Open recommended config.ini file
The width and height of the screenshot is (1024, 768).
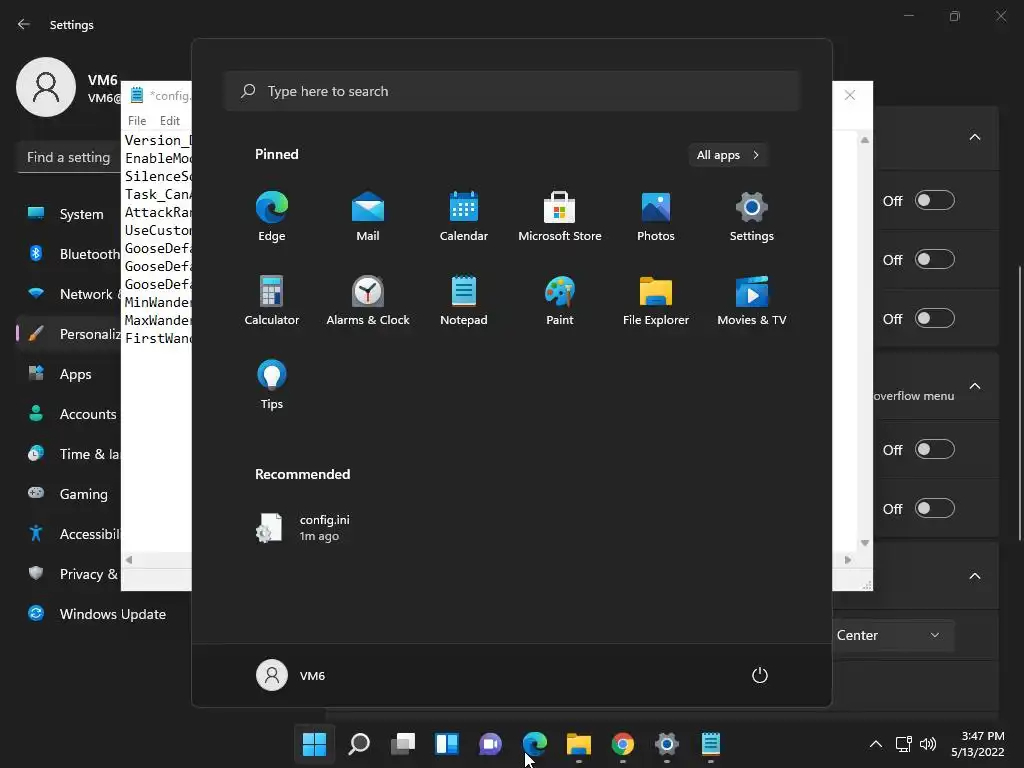304,528
